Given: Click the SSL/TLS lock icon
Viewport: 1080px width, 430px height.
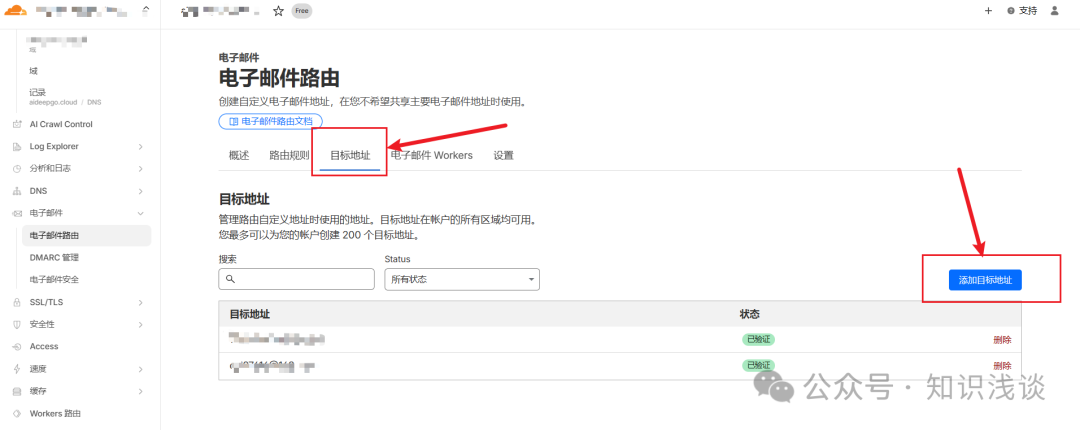Looking at the screenshot, I should click(16, 302).
